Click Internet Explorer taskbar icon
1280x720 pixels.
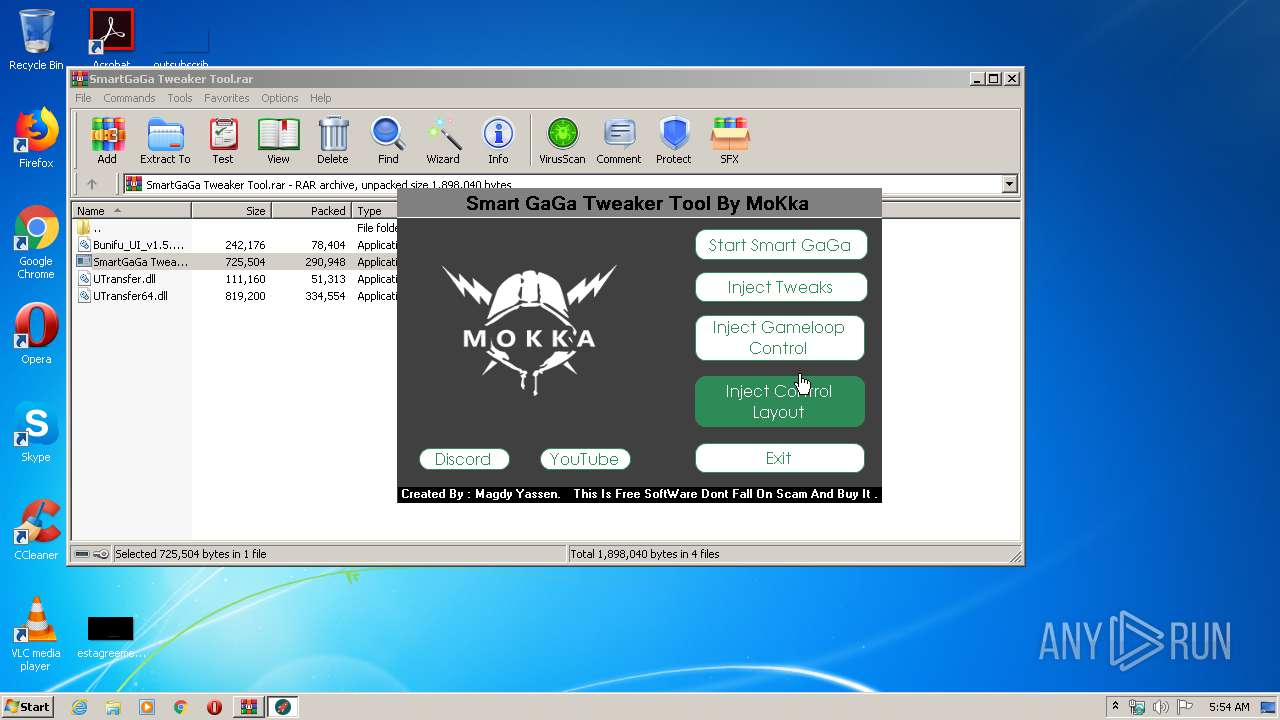point(80,707)
